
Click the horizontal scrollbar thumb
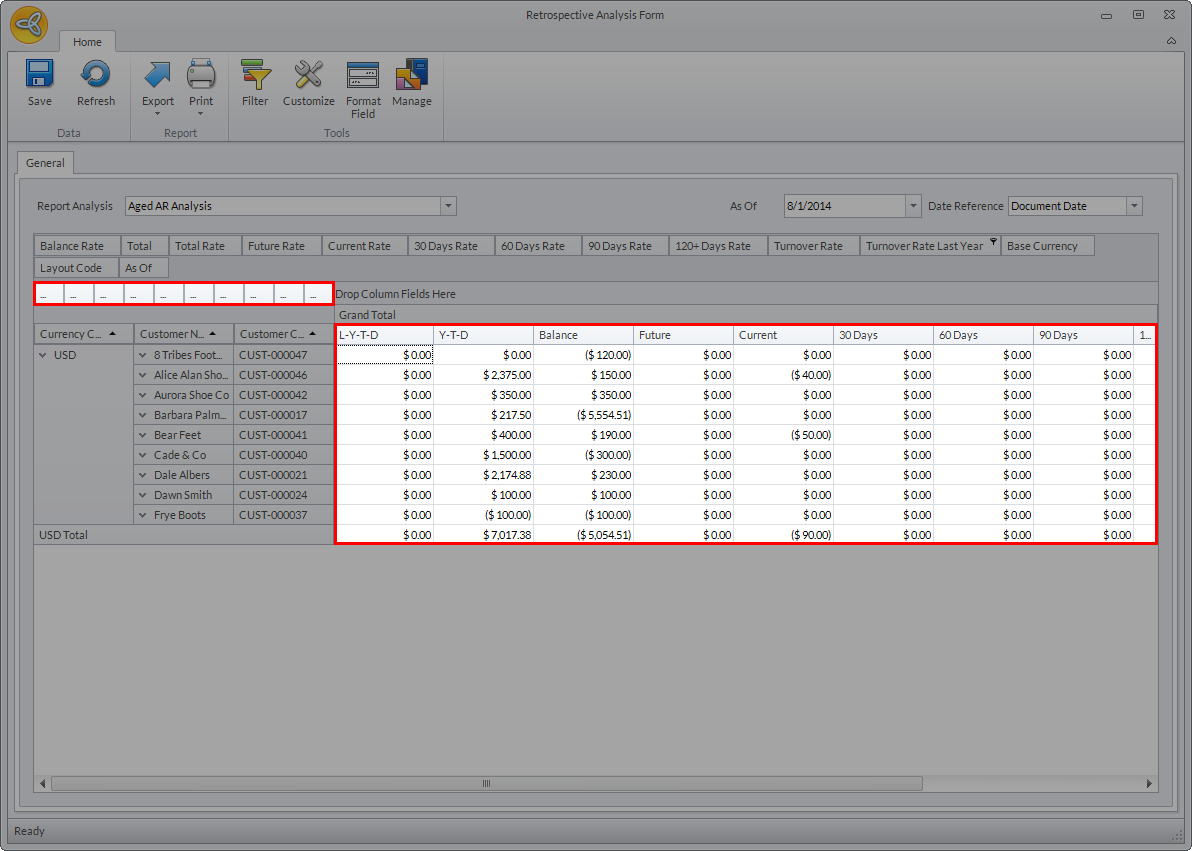[487, 784]
